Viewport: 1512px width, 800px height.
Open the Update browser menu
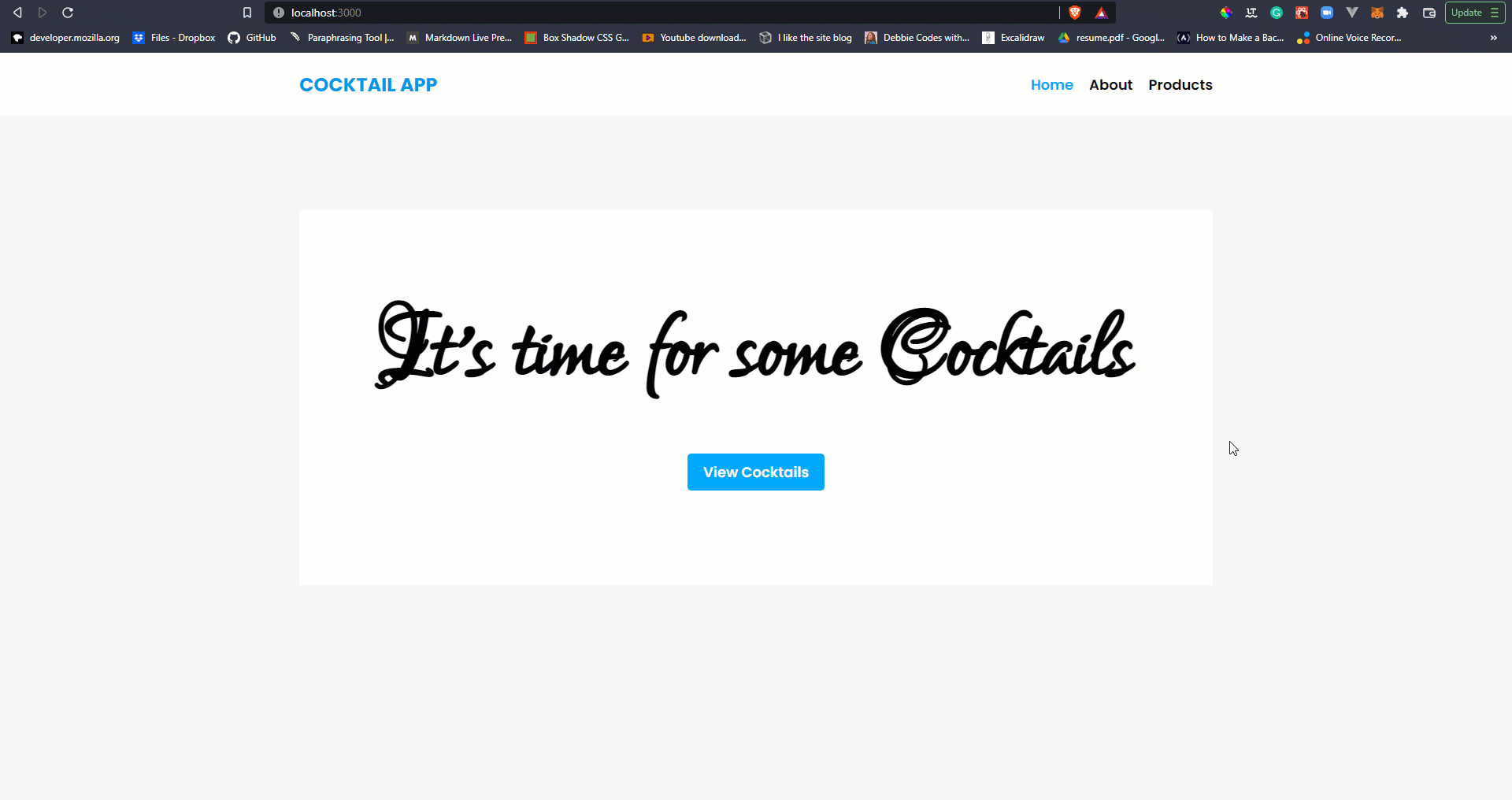pyautogui.click(x=1475, y=13)
